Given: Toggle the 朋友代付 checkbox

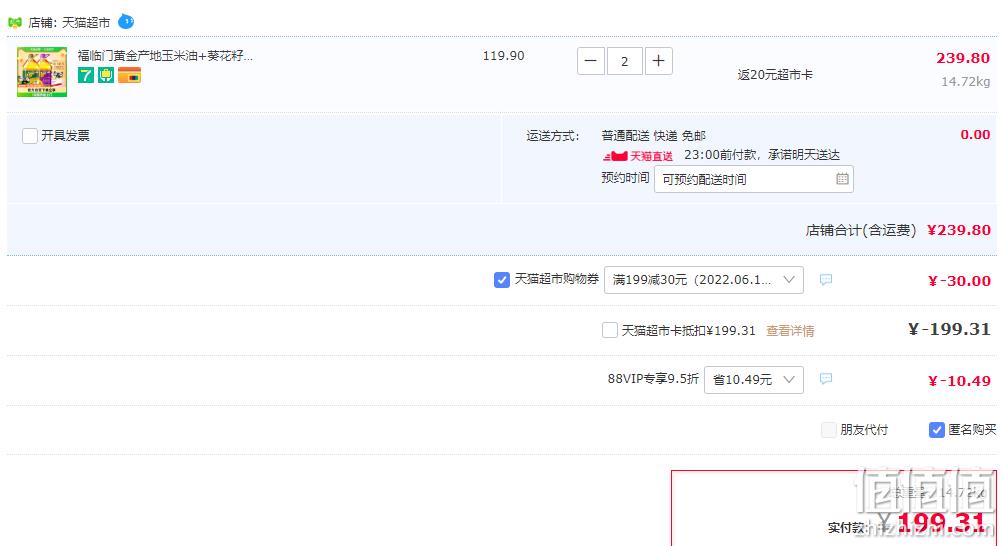Looking at the screenshot, I should click(x=829, y=430).
